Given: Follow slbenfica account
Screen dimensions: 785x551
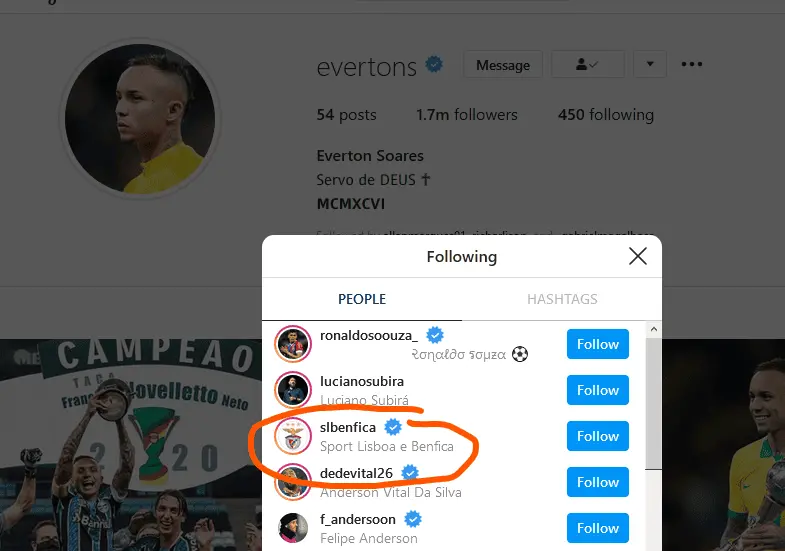Looking at the screenshot, I should click(597, 436).
